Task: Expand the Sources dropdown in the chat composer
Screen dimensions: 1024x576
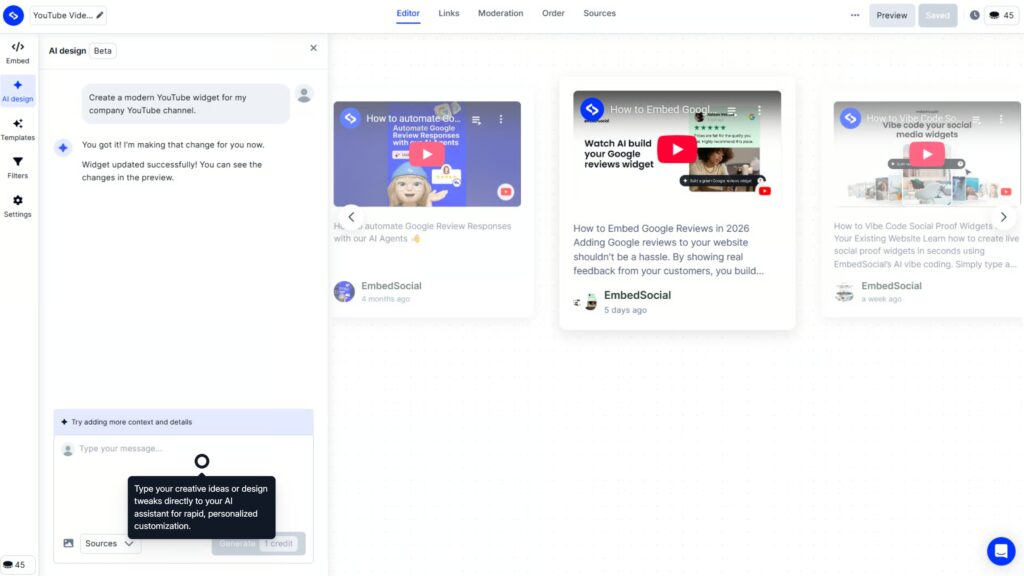Action: point(110,543)
